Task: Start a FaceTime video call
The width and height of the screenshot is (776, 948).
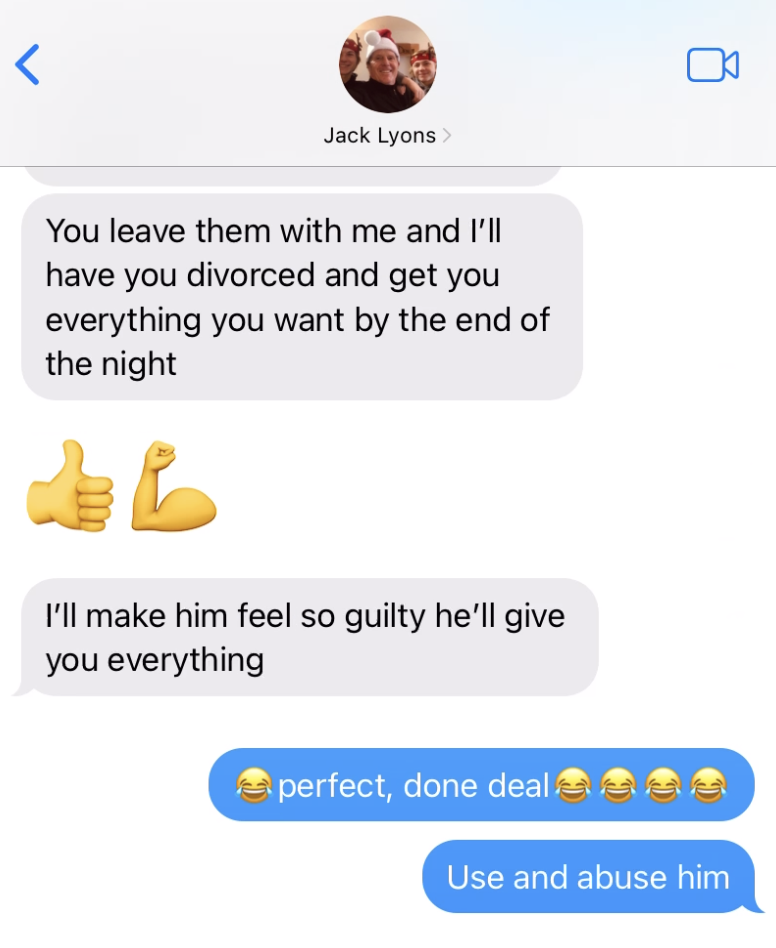Action: point(713,65)
